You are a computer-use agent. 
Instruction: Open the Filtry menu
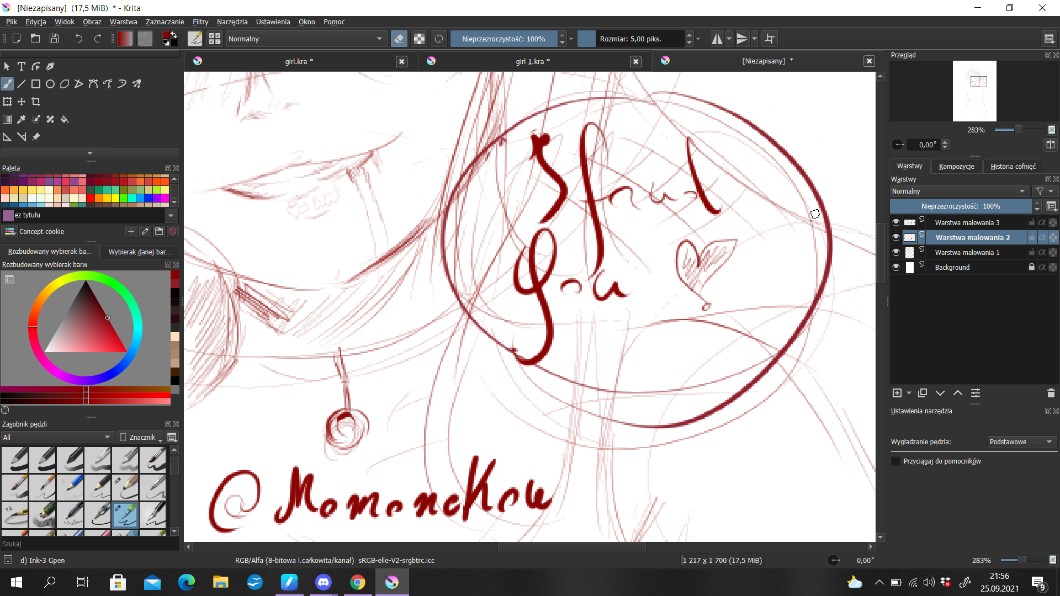200,21
